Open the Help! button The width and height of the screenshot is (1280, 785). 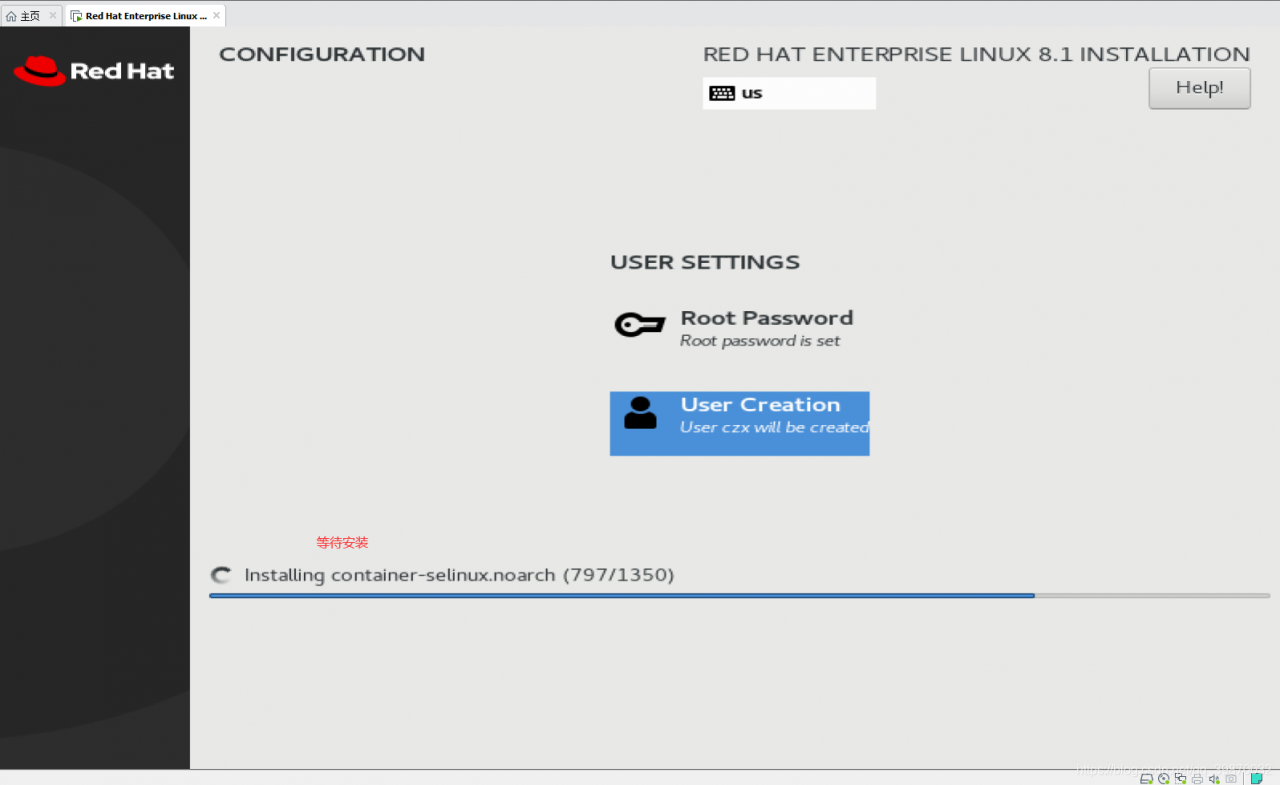(1199, 88)
